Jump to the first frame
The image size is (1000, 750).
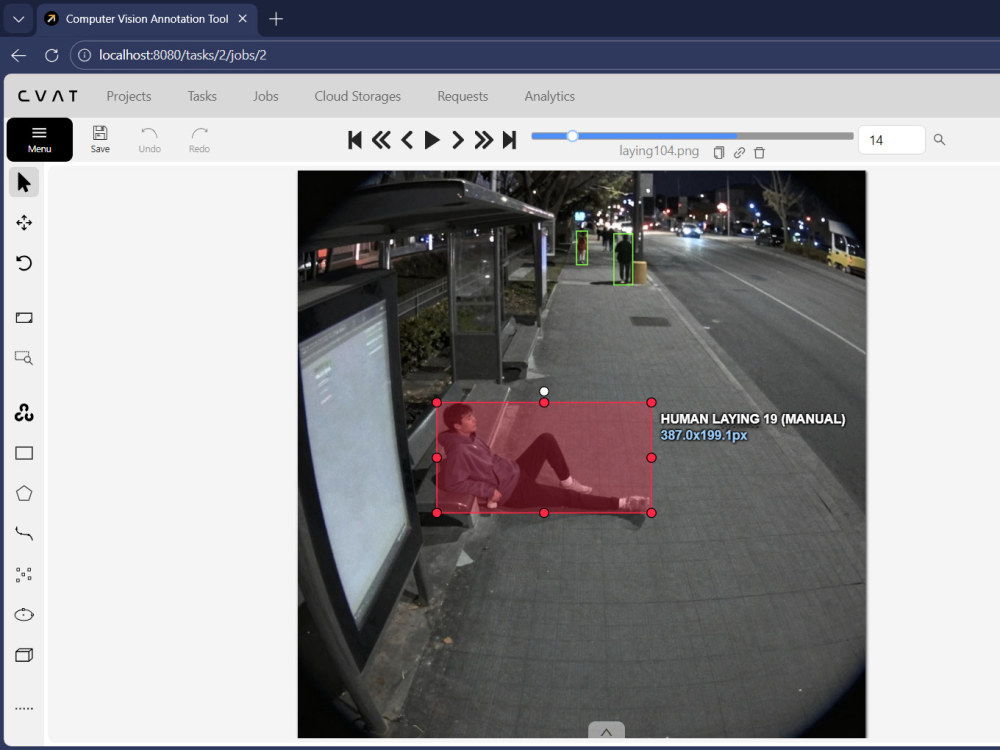pos(355,140)
